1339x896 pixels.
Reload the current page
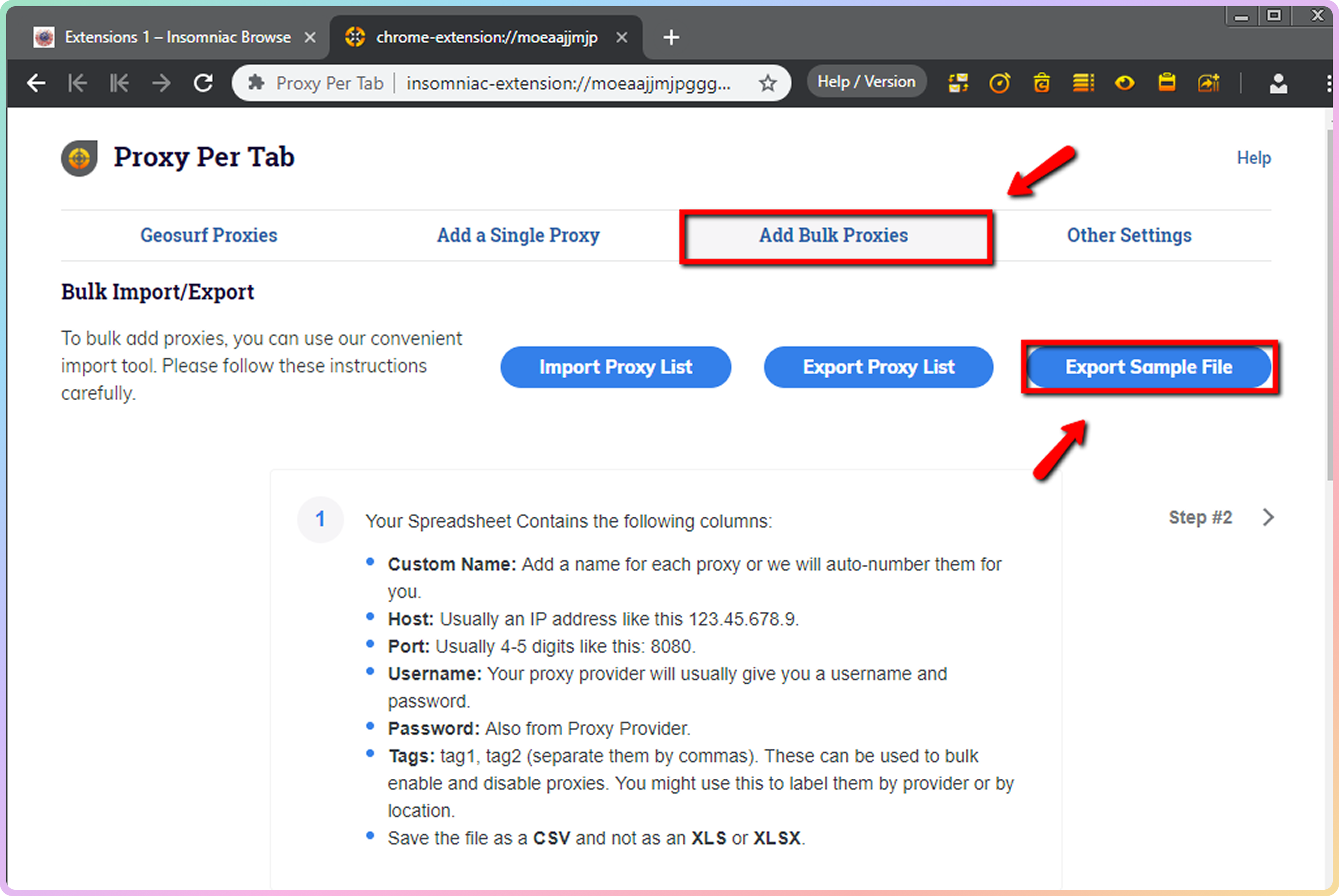point(203,83)
